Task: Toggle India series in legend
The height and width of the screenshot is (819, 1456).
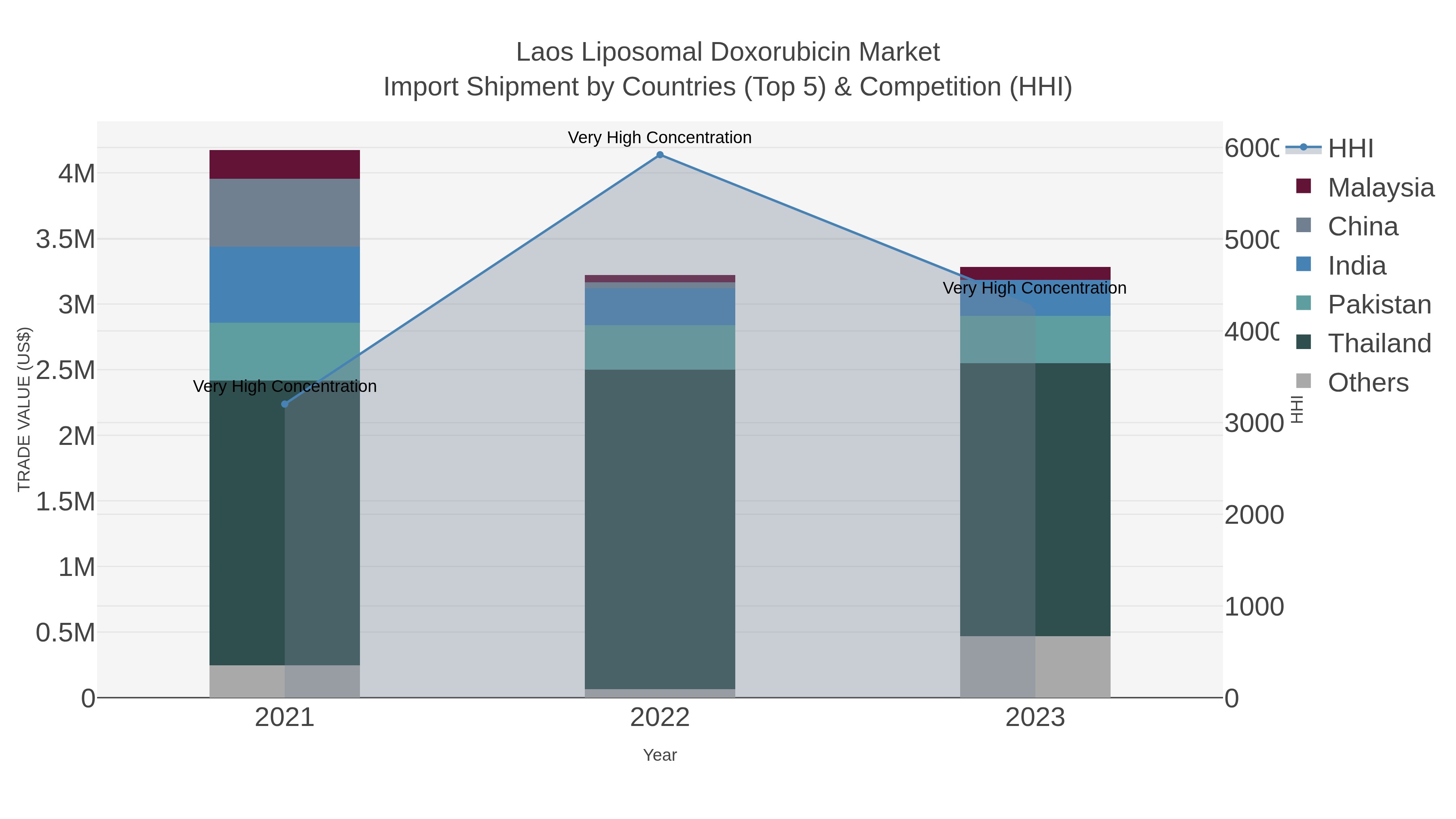Action: click(x=1341, y=266)
